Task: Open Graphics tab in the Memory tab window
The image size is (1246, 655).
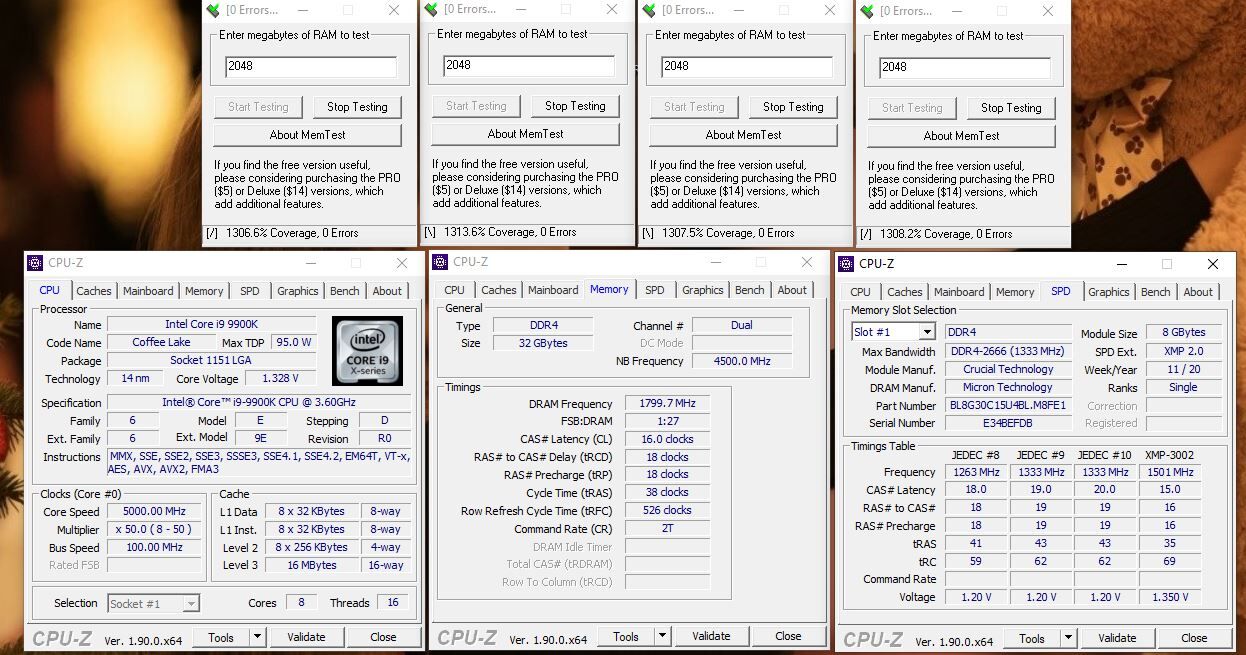Action: coord(703,290)
